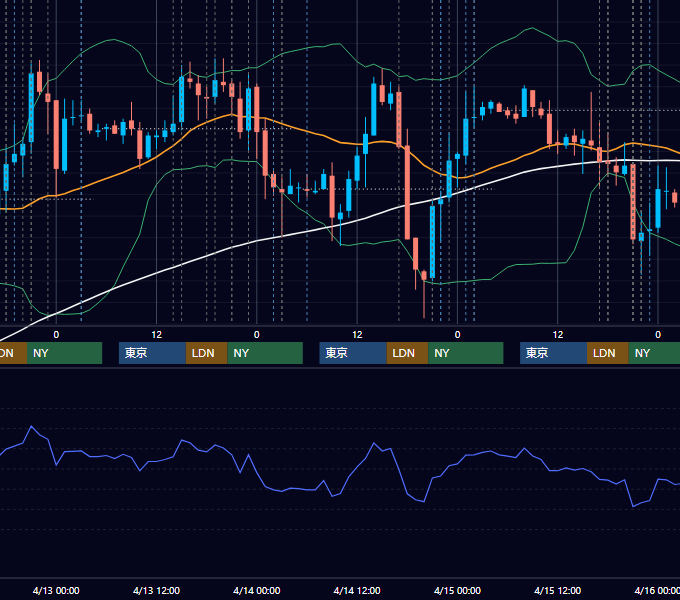Click the NY session block spanning 4/13 00:00
This screenshot has width=680, height=600.
click(x=64, y=353)
